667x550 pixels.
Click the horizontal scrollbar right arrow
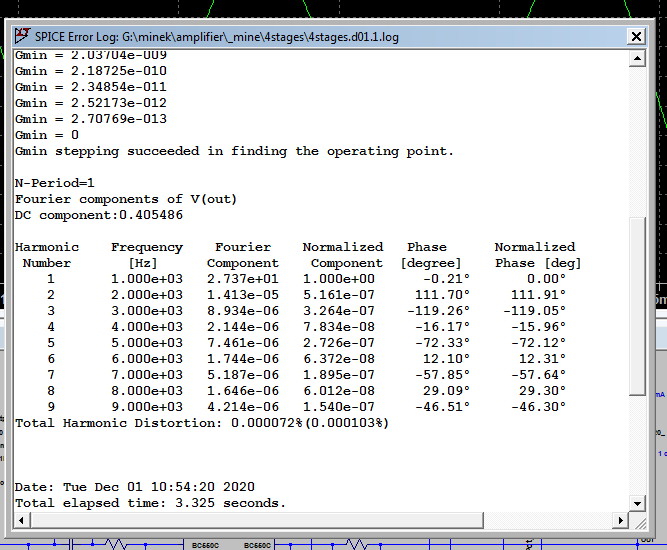pos(621,520)
